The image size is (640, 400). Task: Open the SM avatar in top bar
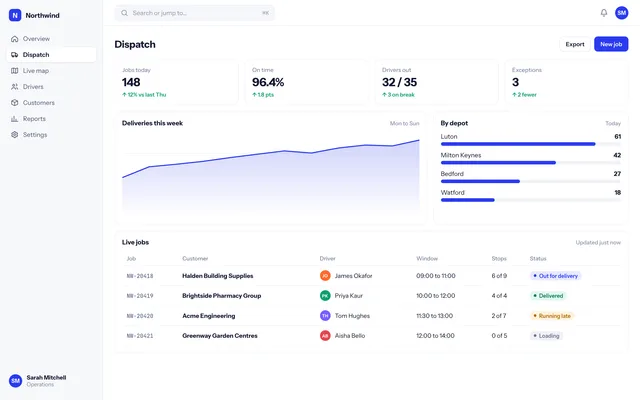point(622,13)
